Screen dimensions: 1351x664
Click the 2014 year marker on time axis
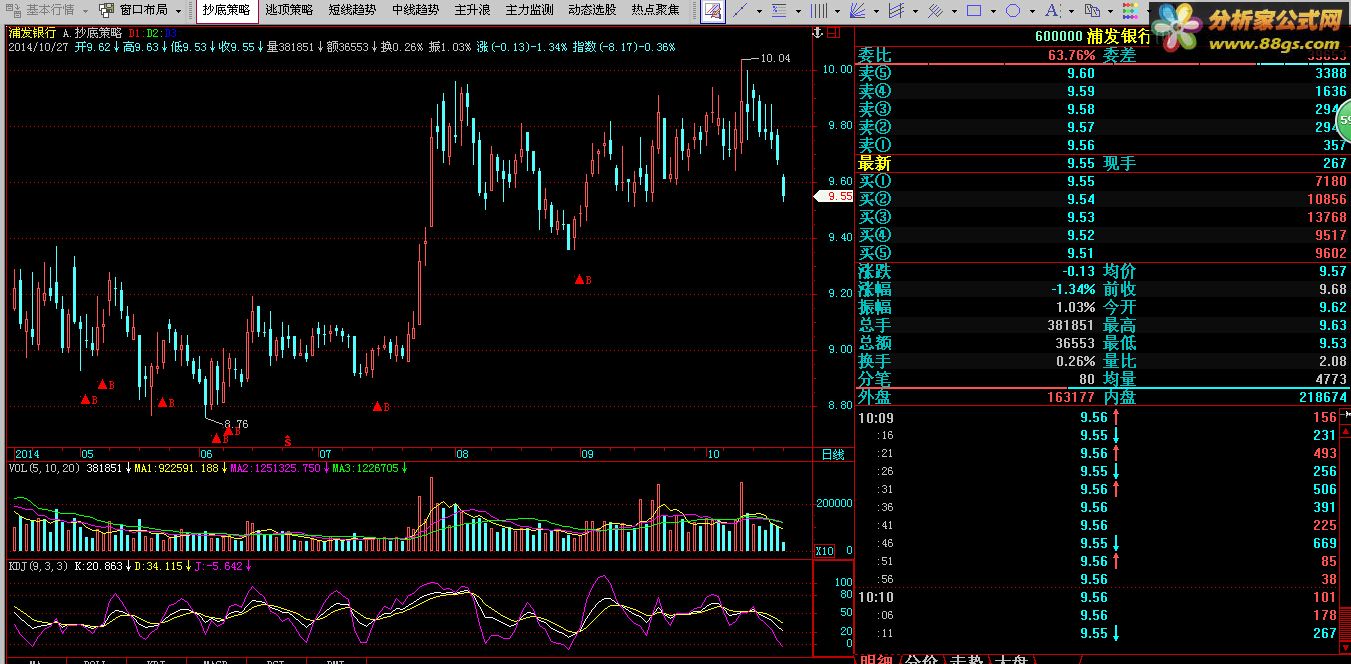[27, 454]
